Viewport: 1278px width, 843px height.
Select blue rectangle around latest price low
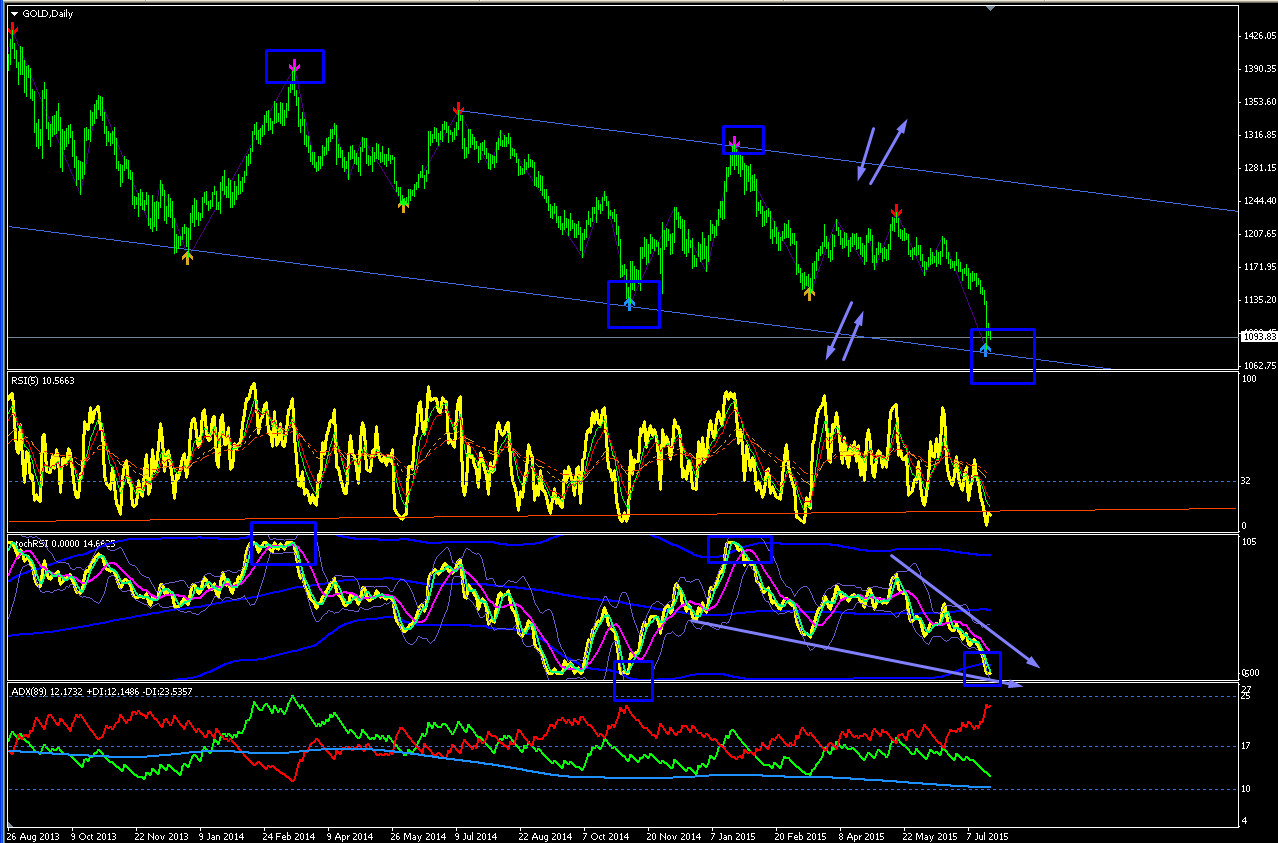point(1002,356)
